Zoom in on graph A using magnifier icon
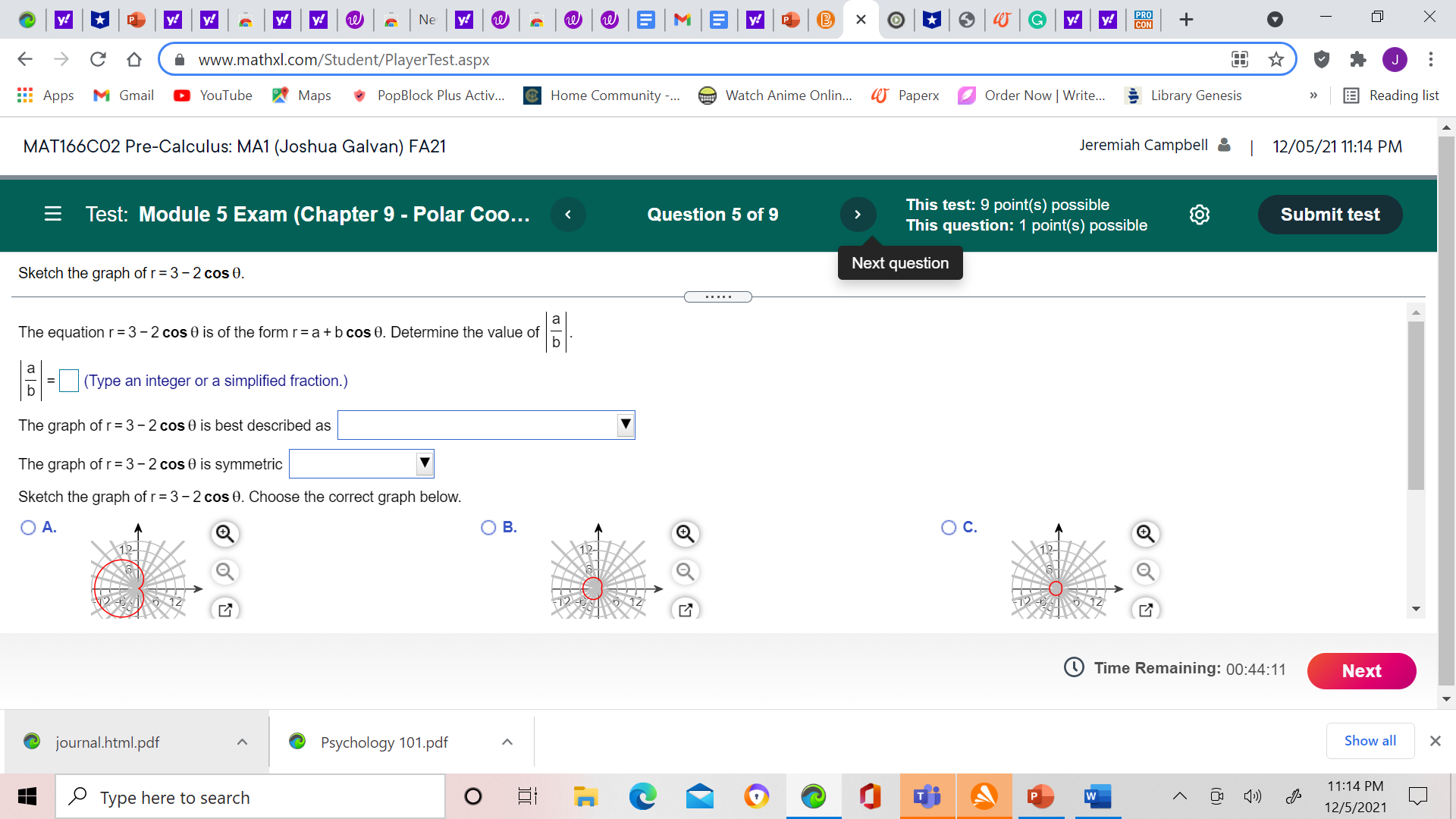This screenshot has width=1456, height=819. pyautogui.click(x=224, y=534)
